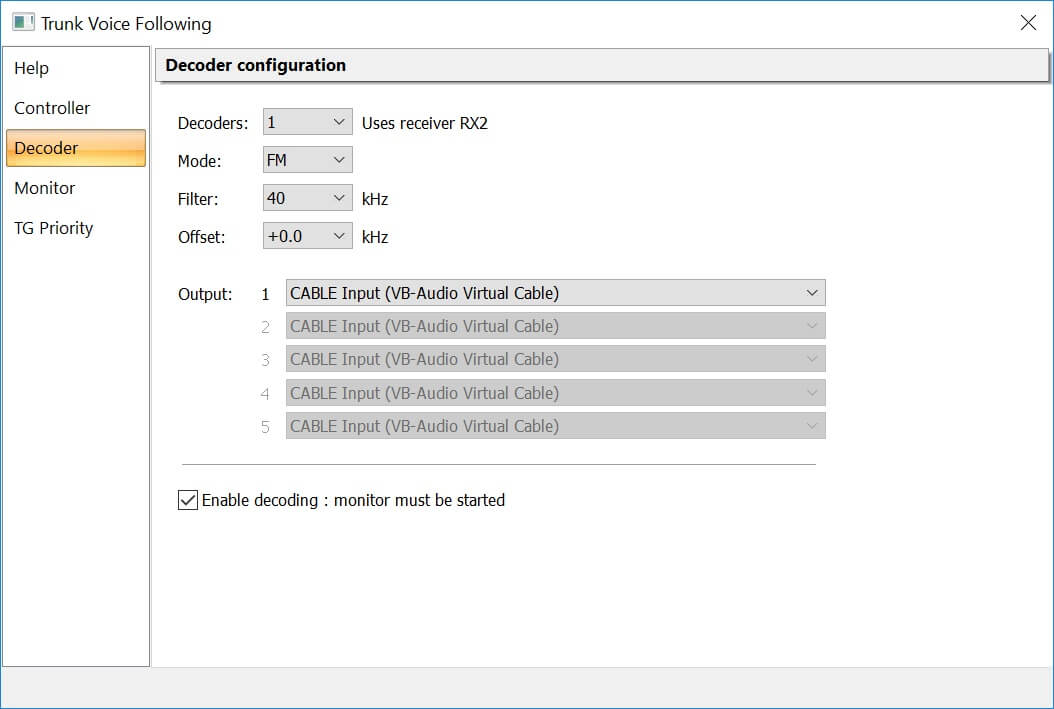This screenshot has height=709, width=1054.
Task: Click the disabled Output 5 device dropdown
Action: coord(555,426)
